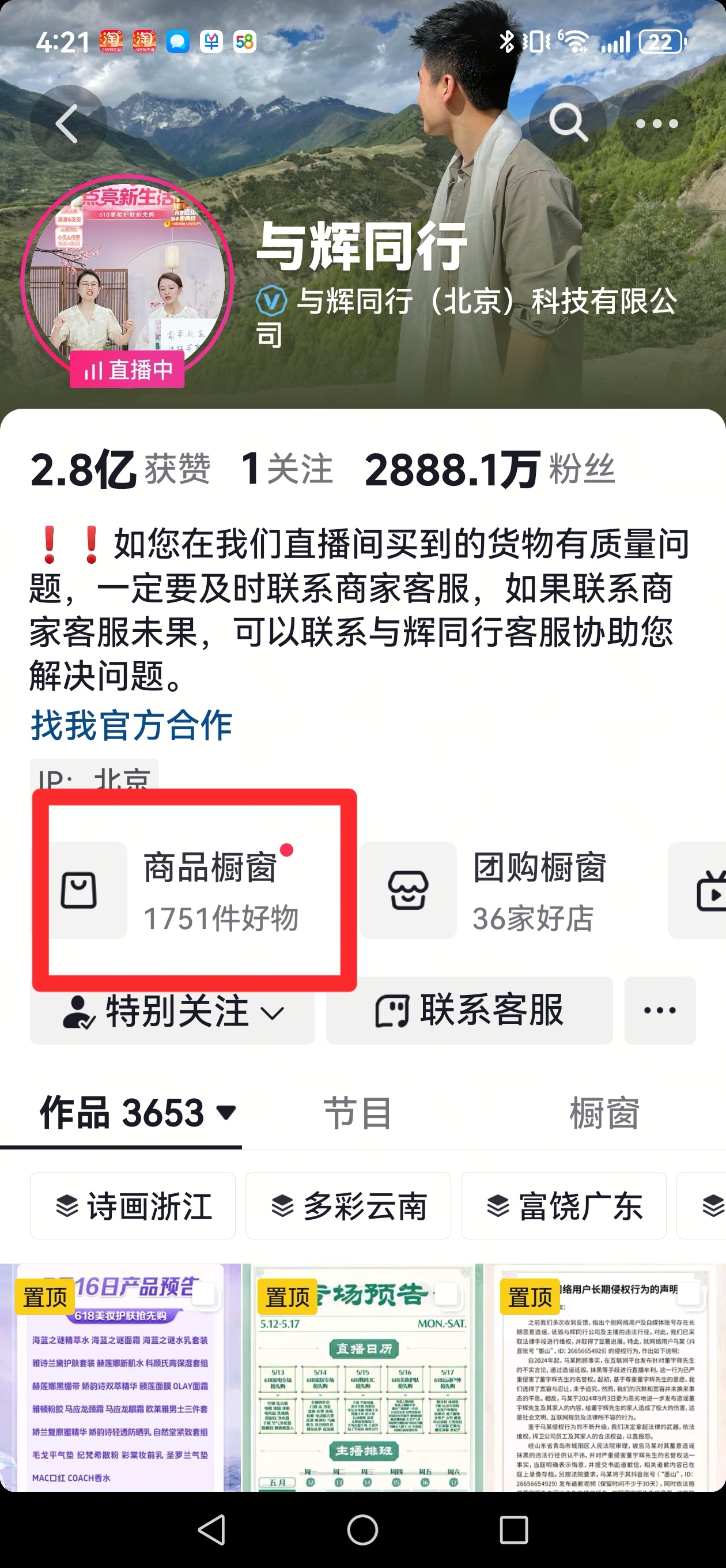This screenshot has height=1568, width=726.
Task: Tap the 商品橱窗 shopping bag icon
Action: coord(80,890)
